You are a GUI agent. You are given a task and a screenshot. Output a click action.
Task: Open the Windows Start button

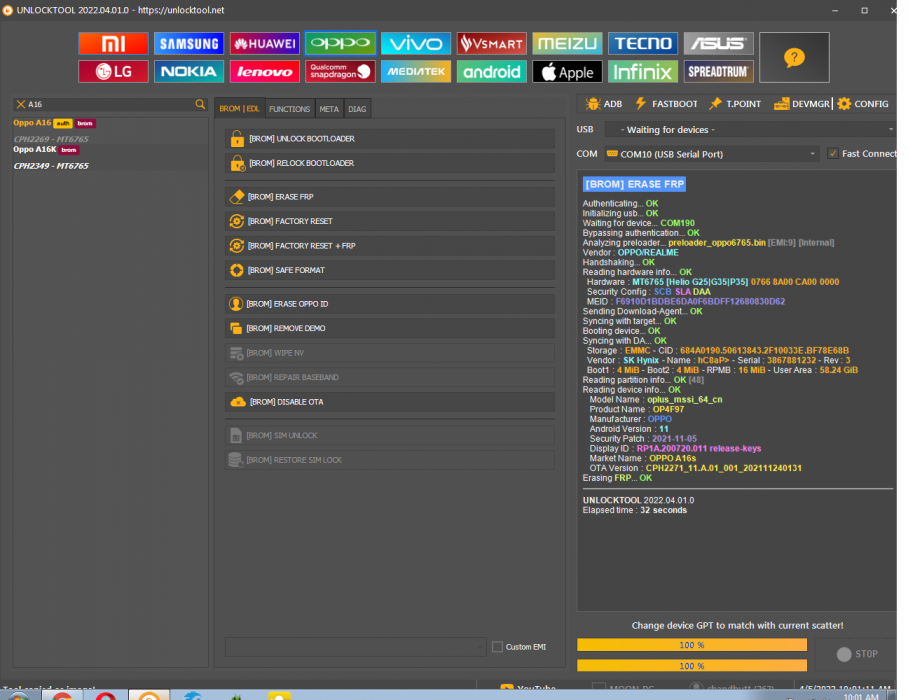(17, 695)
